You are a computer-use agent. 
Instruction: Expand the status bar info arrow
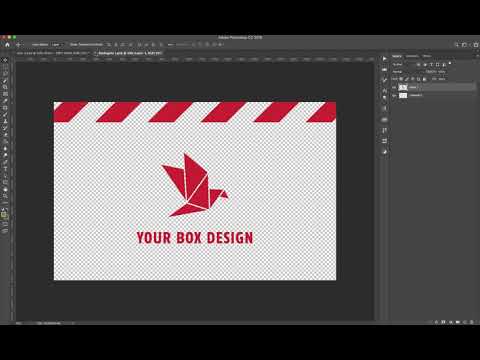[73, 323]
